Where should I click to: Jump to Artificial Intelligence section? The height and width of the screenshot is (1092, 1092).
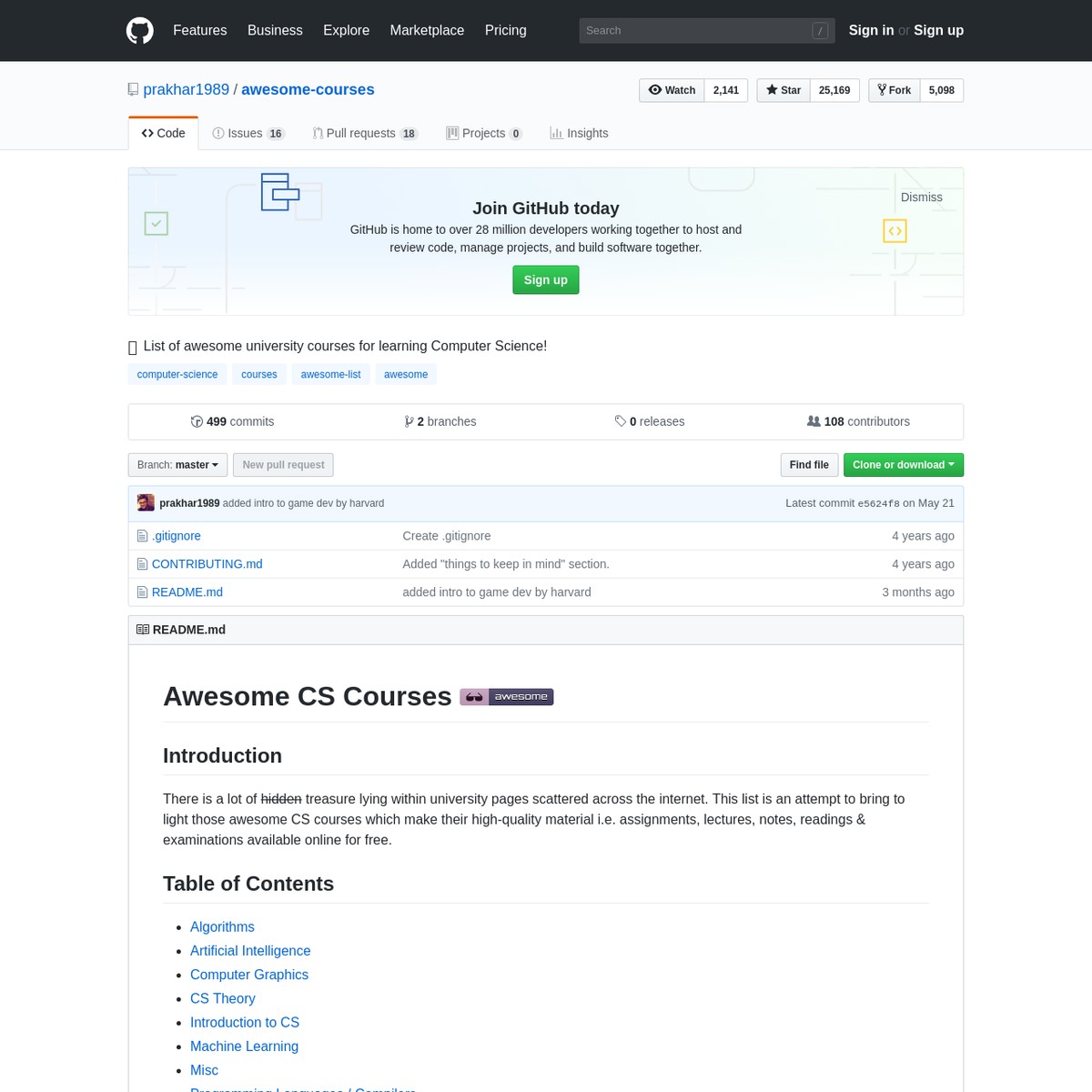point(250,951)
